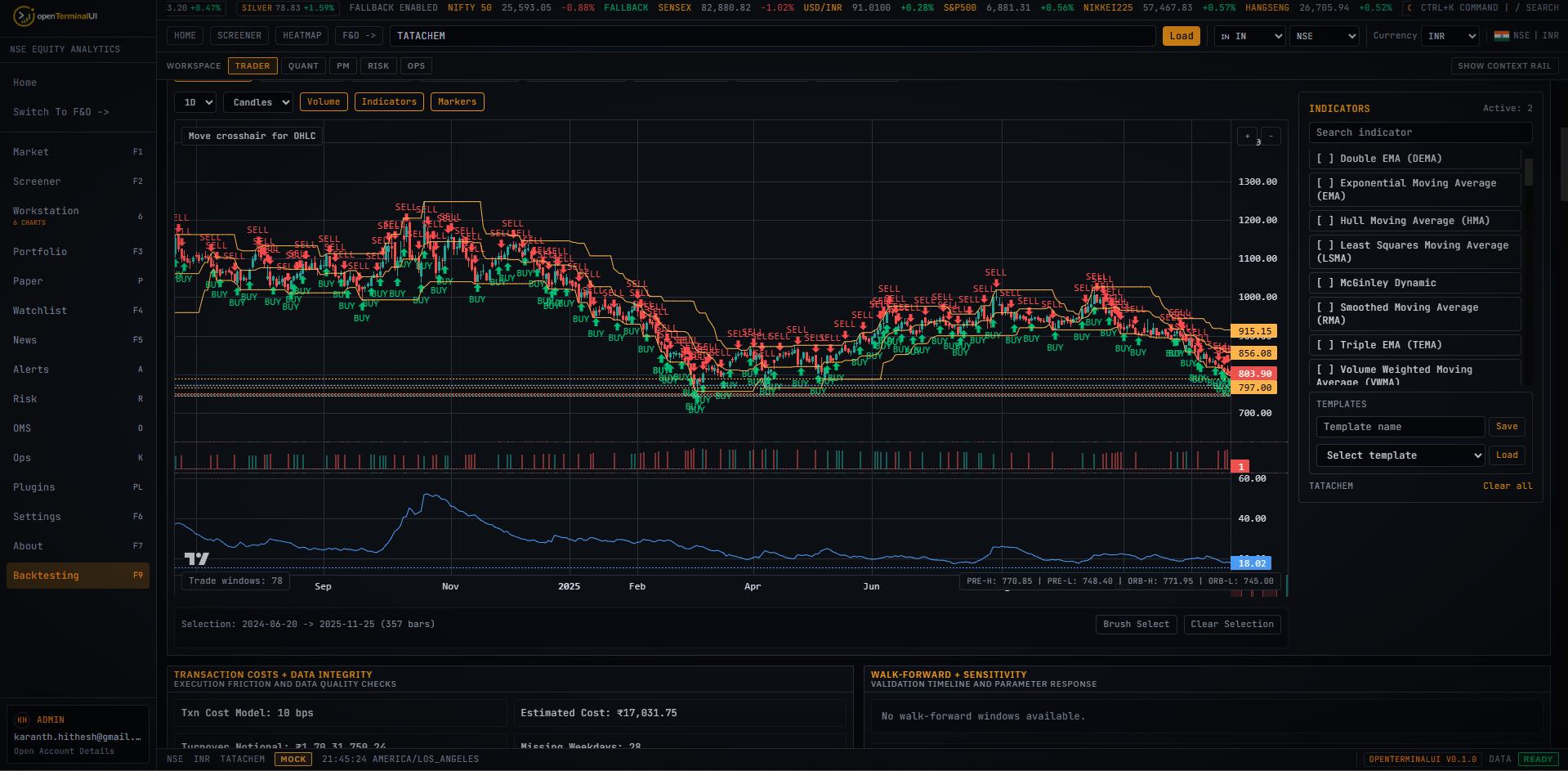Image resolution: width=1568 pixels, height=771 pixels.
Task: Click the India flag NSE icon
Action: pyautogui.click(x=1502, y=36)
